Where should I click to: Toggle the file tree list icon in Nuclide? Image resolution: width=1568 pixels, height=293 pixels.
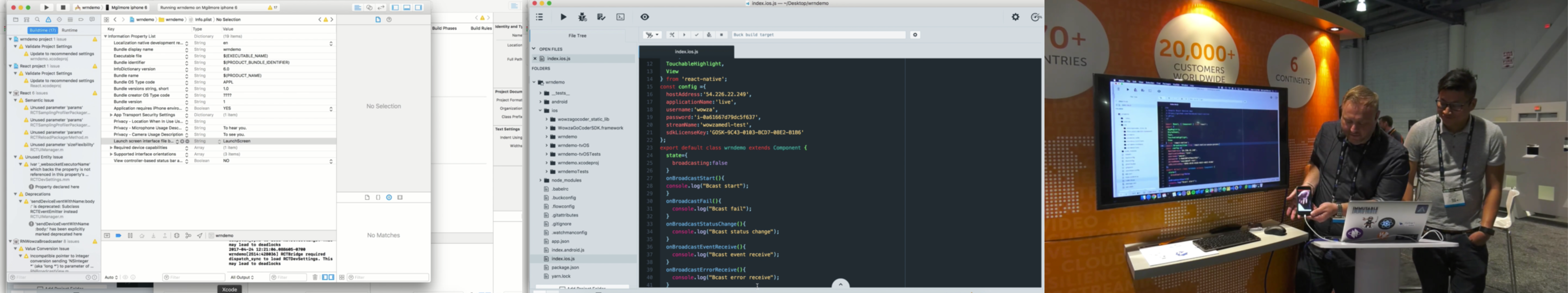tap(539, 17)
